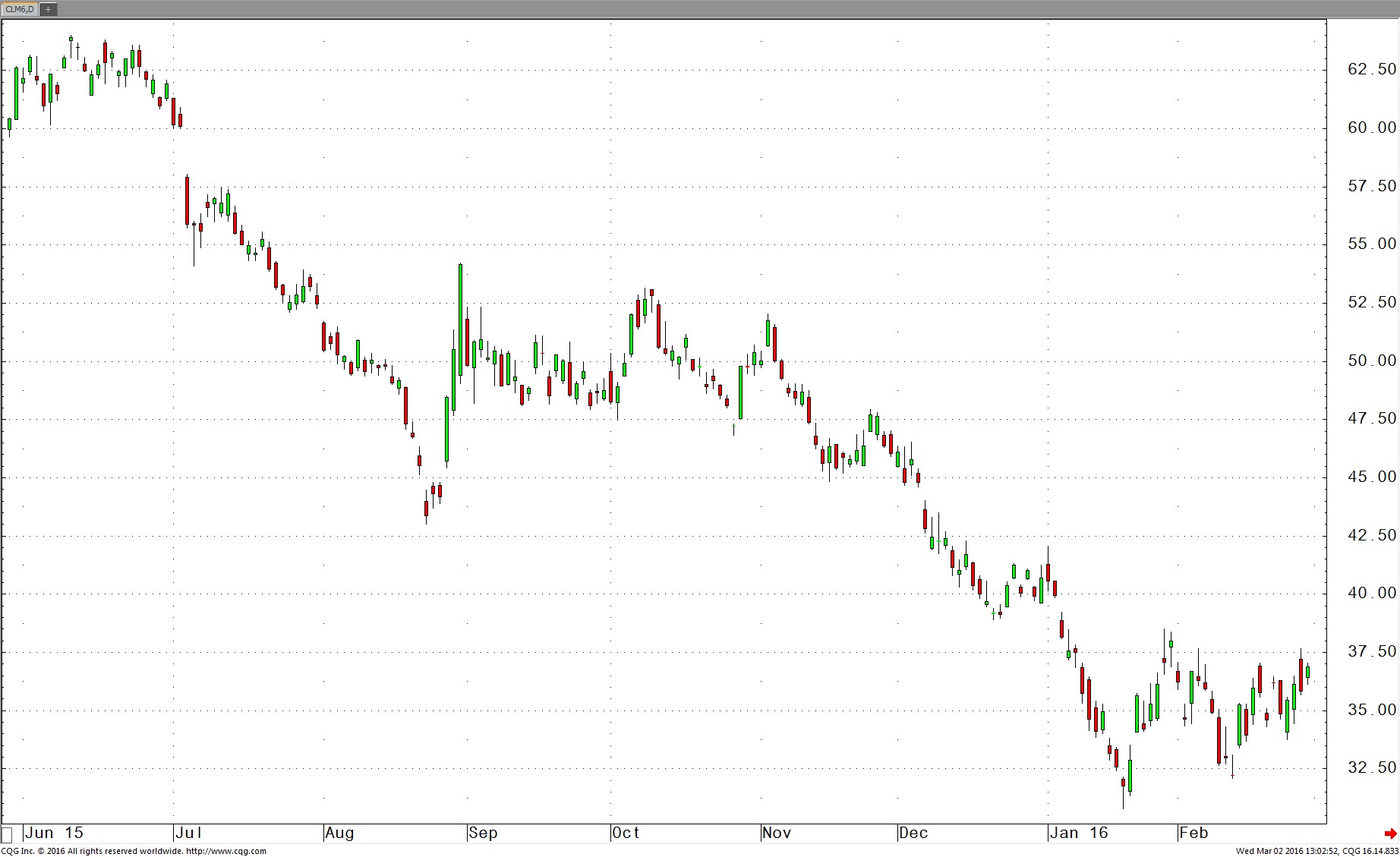The height and width of the screenshot is (857, 1400).
Task: Click the Jun 15 time axis label
Action: [54, 833]
